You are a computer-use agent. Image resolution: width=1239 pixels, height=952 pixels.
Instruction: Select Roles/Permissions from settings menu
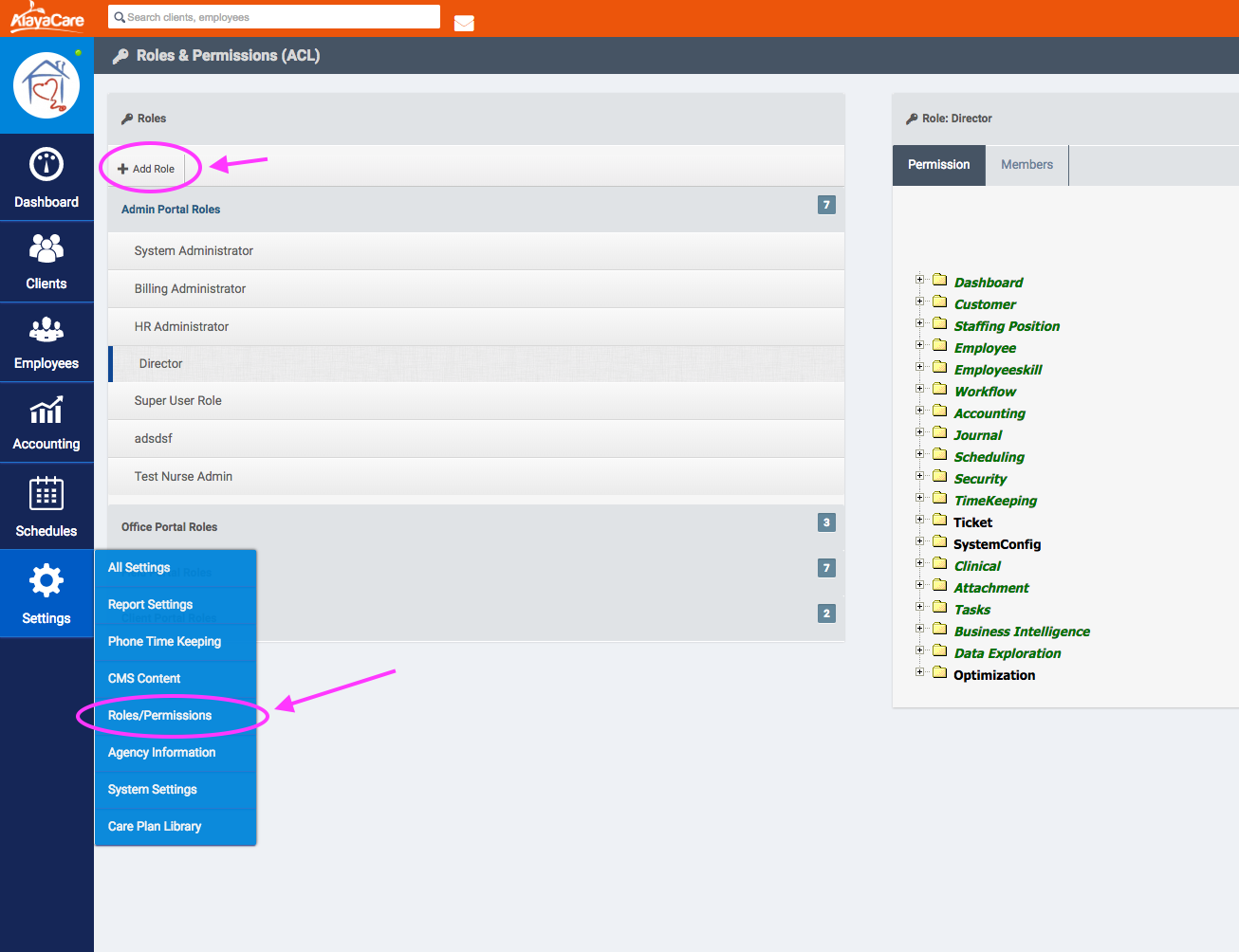pos(159,716)
